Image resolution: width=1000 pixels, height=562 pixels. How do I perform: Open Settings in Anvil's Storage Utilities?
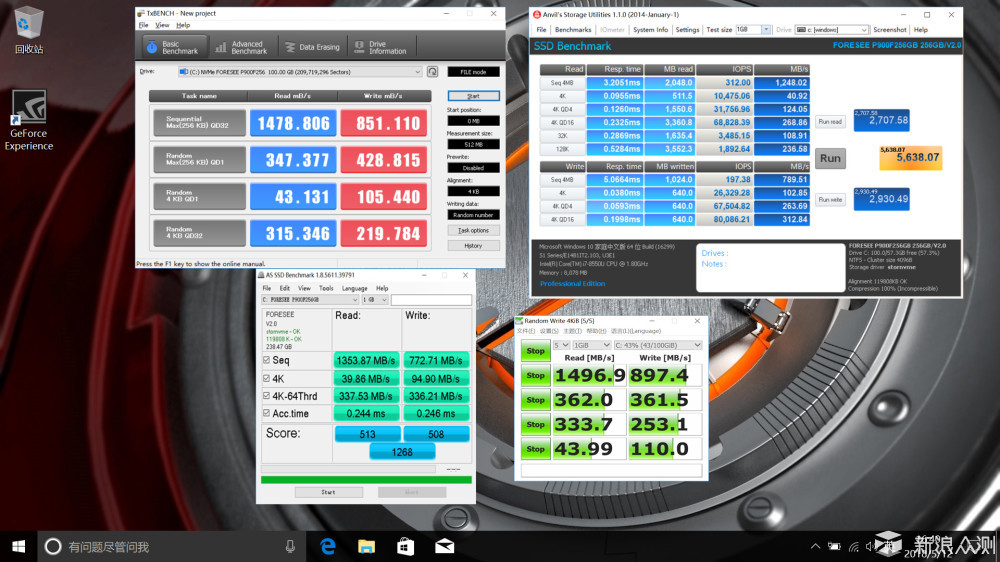(x=688, y=30)
